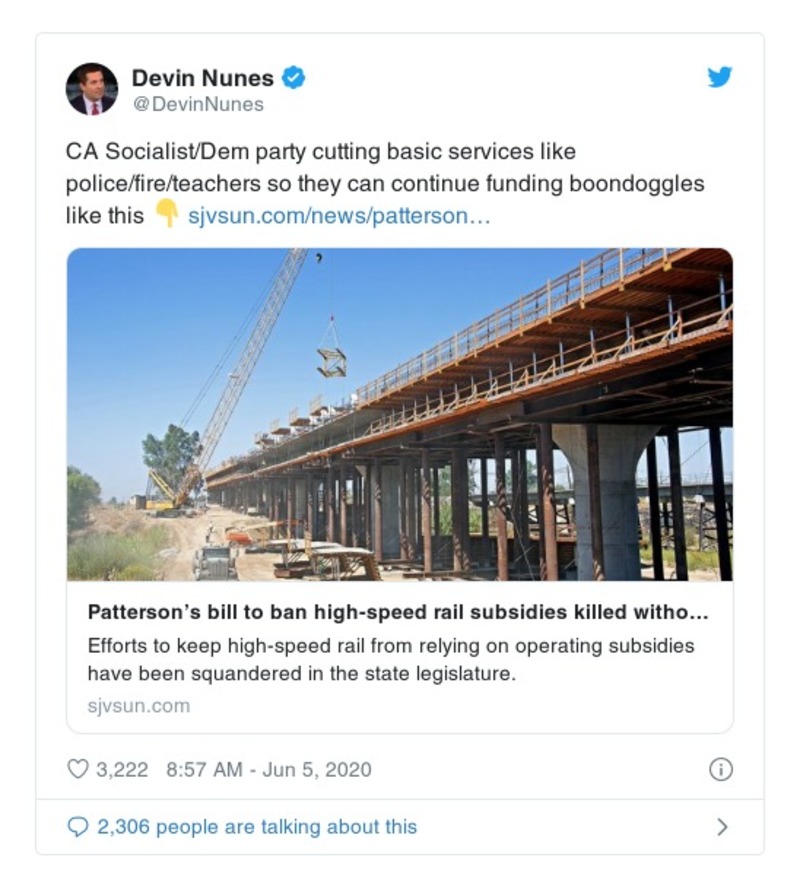Click the sjvsun.com card domain label
The image size is (800, 889).
click(139, 706)
